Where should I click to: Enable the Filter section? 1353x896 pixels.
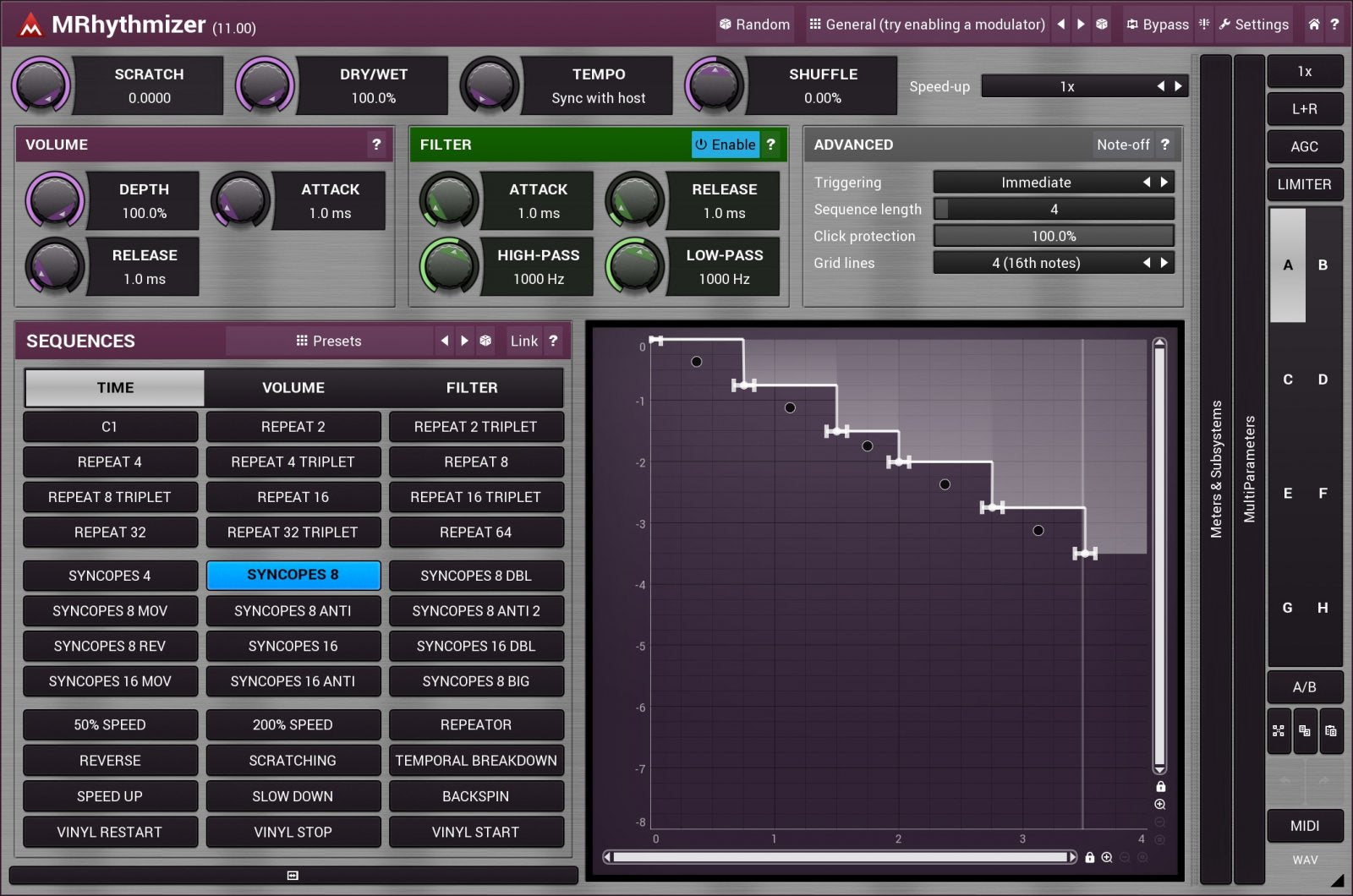tap(725, 145)
